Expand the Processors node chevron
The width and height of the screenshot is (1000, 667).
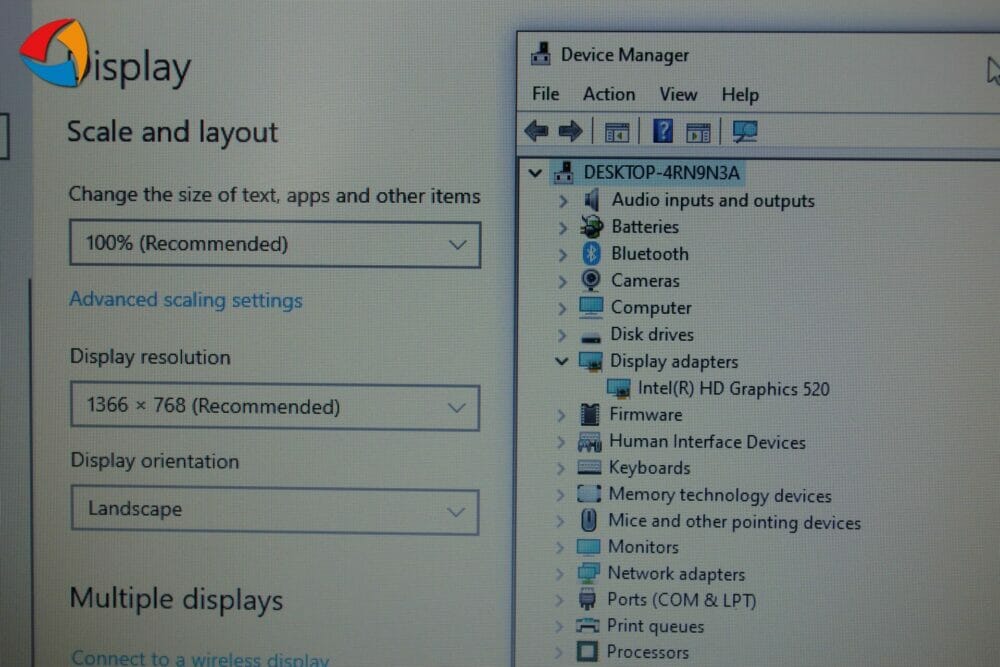[559, 652]
